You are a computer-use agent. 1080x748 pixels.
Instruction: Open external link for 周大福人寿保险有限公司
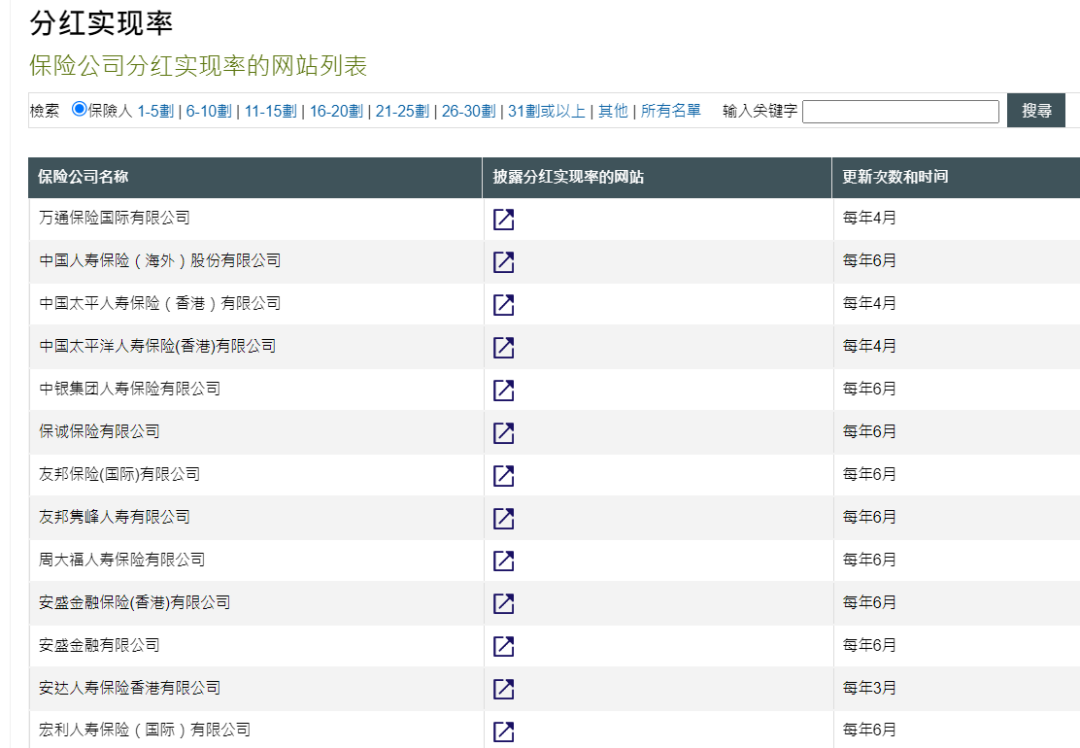503,561
